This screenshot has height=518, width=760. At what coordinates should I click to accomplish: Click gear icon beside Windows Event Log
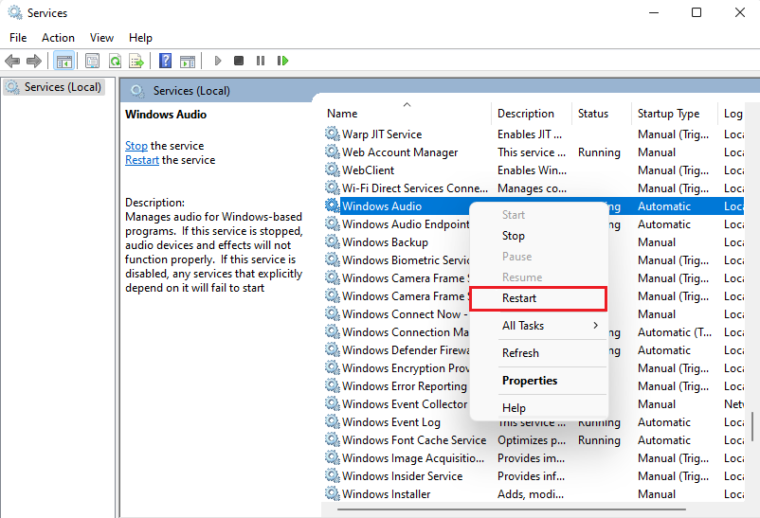(x=332, y=422)
